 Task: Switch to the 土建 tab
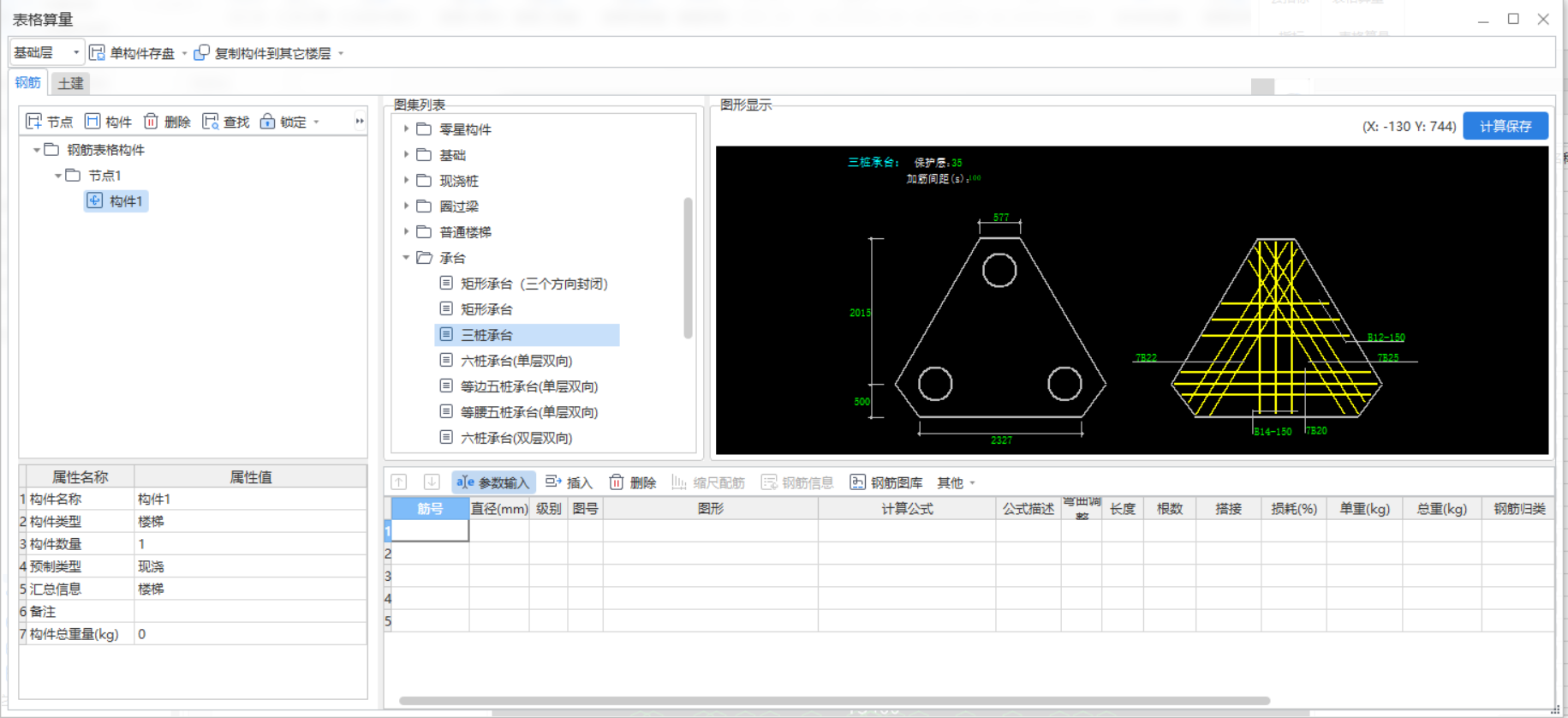coord(70,83)
